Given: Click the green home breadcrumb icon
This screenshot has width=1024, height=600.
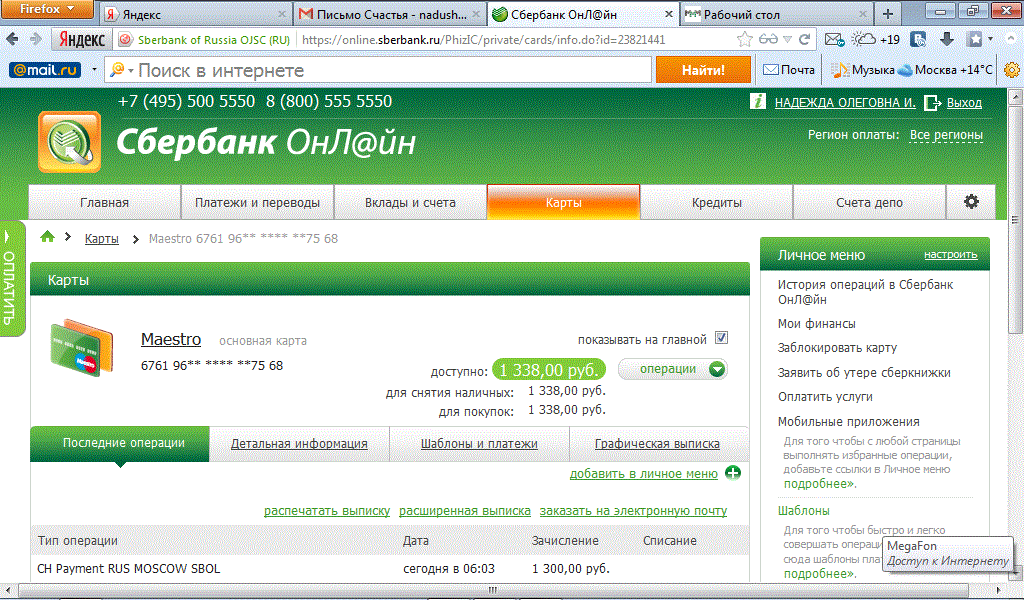Looking at the screenshot, I should tap(47, 236).
